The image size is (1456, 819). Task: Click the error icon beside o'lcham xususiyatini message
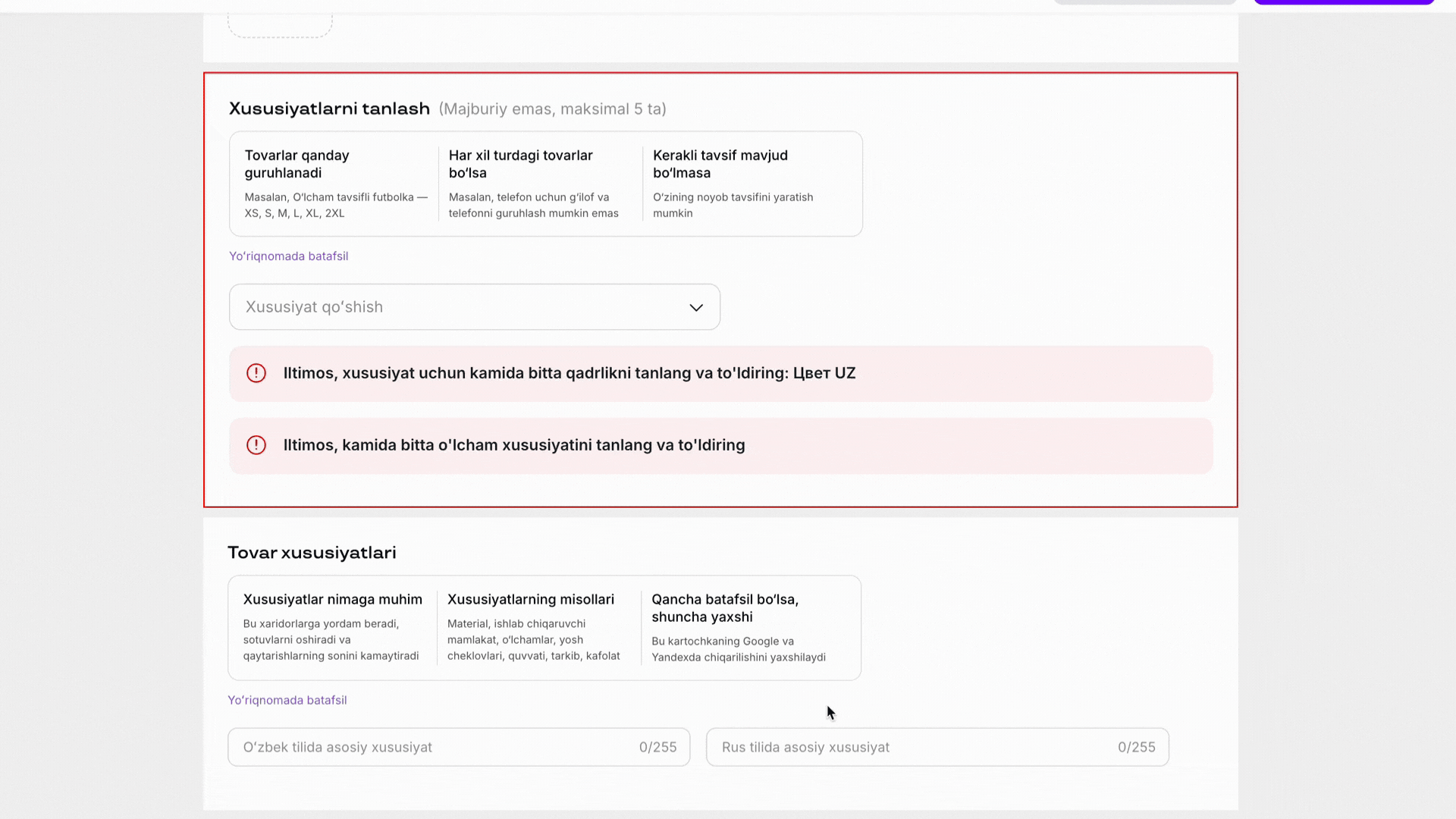pyautogui.click(x=256, y=445)
